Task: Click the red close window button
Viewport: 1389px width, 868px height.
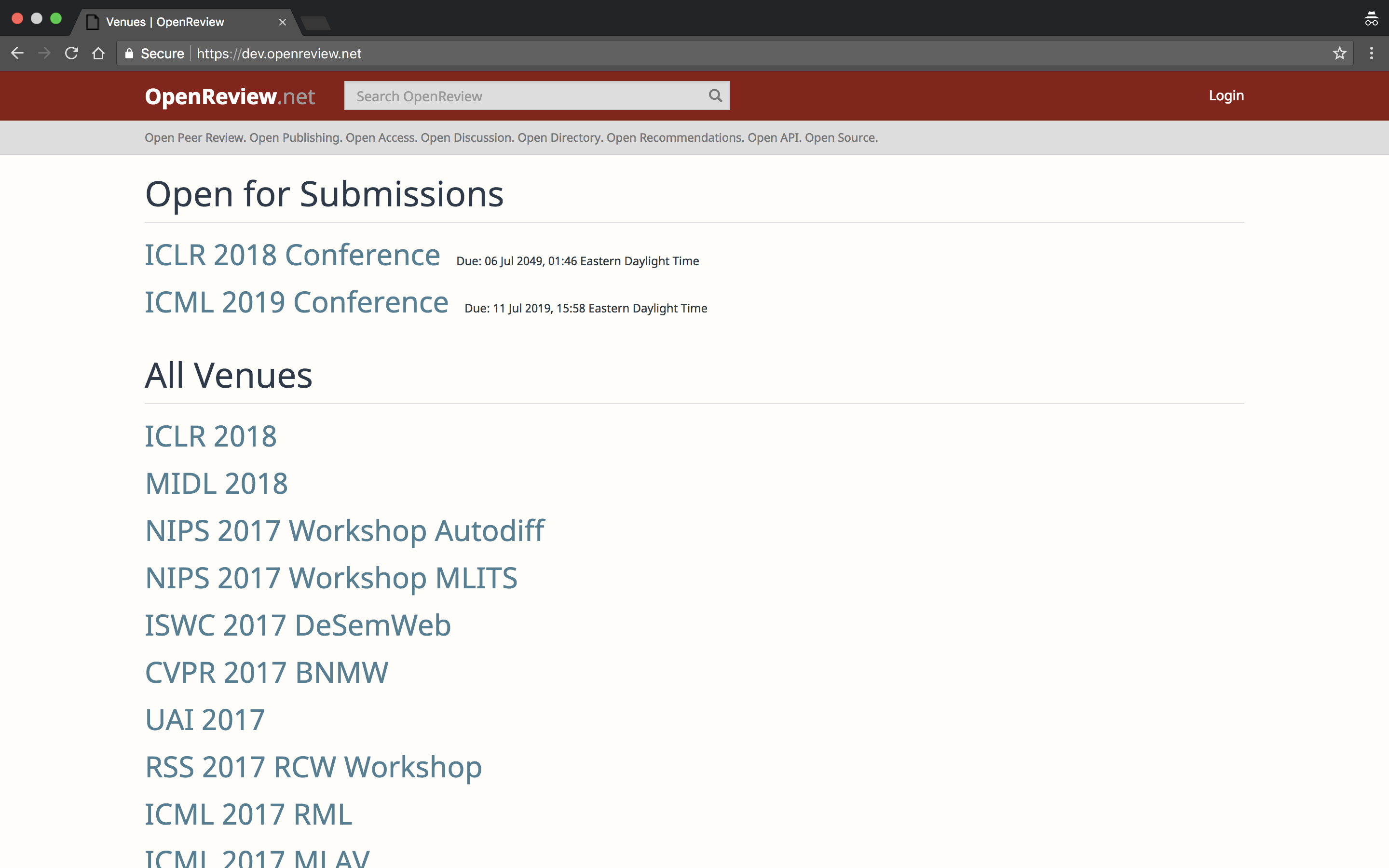Action: [17, 18]
